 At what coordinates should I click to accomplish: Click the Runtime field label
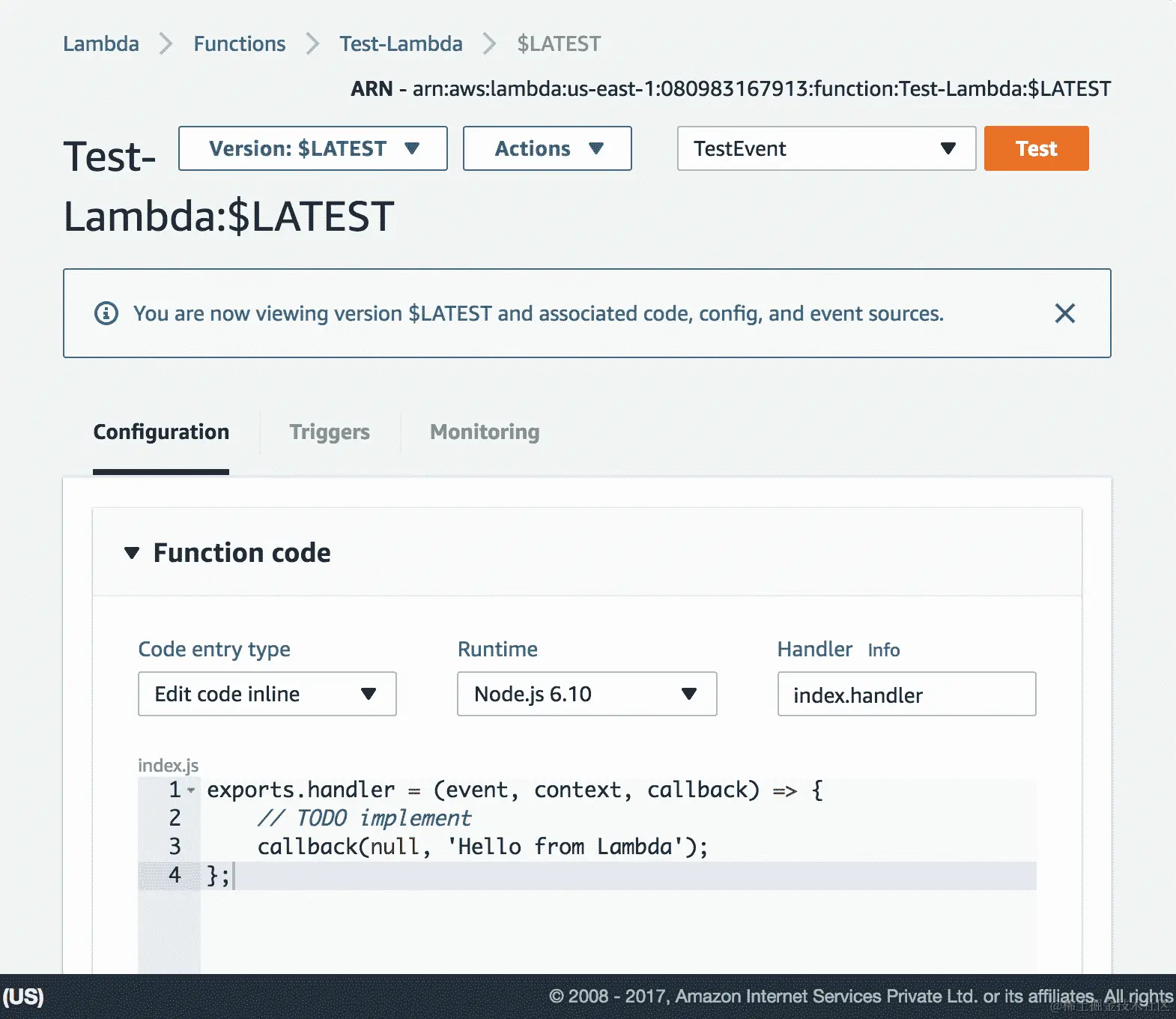coord(497,649)
